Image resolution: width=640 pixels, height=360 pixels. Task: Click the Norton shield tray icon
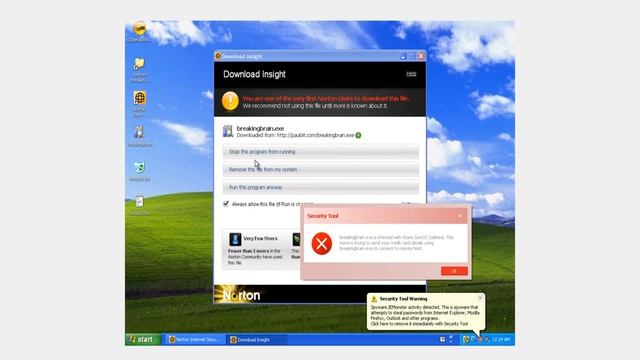tap(466, 339)
